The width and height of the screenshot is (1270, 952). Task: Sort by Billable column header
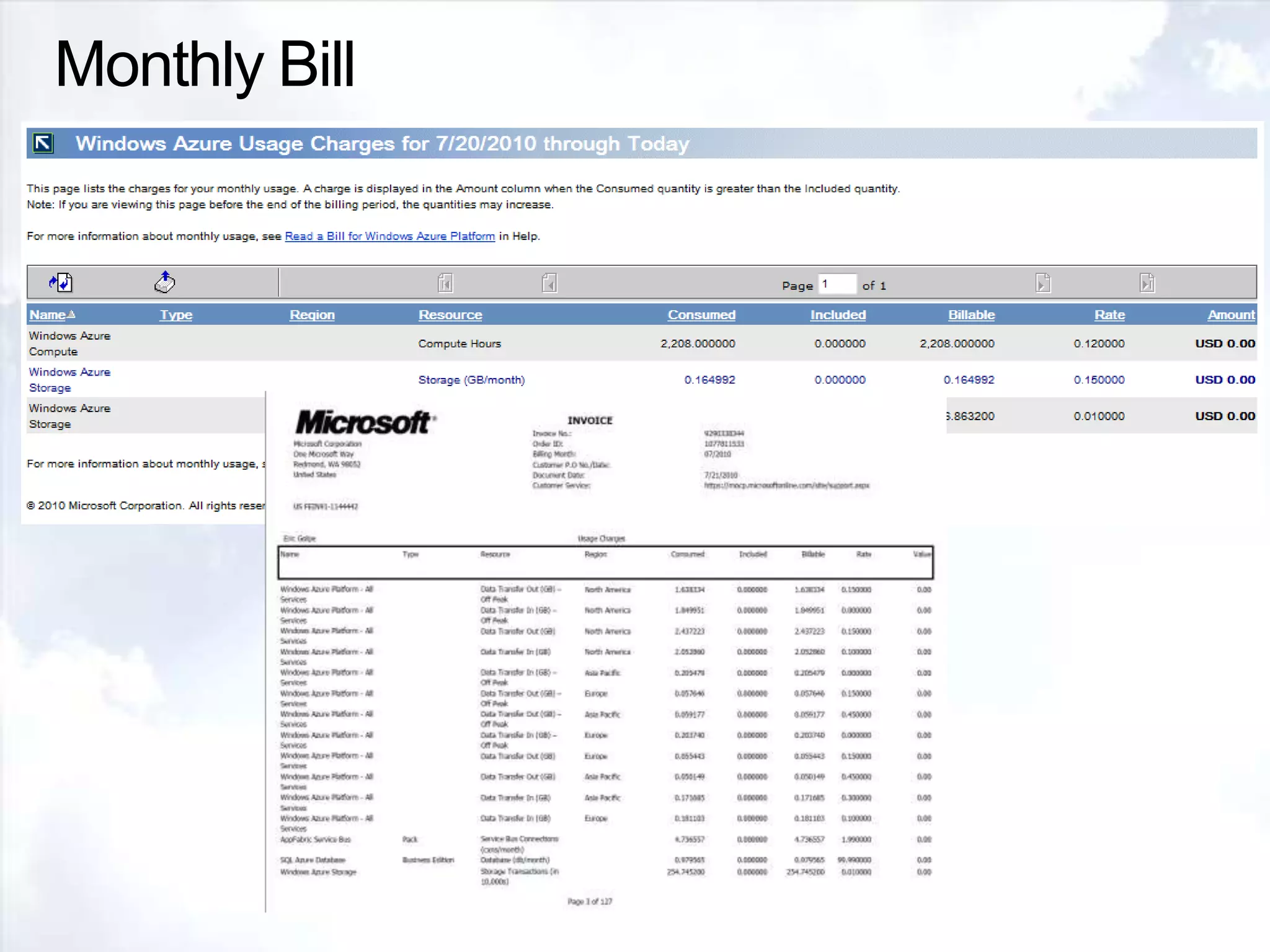(971, 315)
